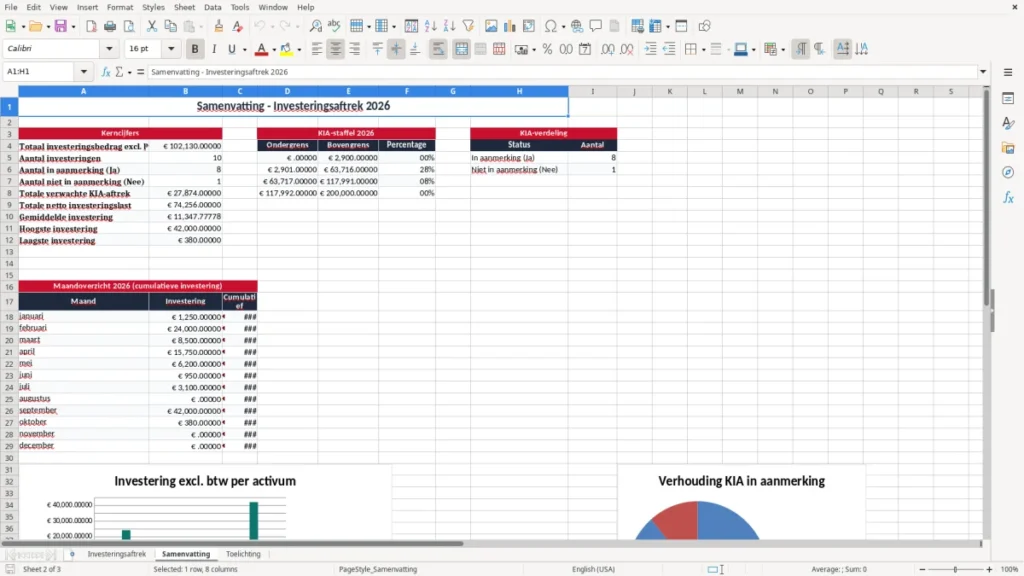Toggle Center Vertically alignment
Screen dimensions: 1024x576
coord(396,49)
